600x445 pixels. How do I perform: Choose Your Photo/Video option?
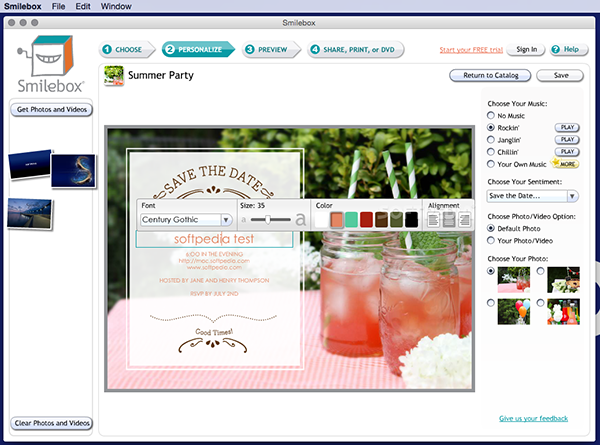[x=491, y=241]
